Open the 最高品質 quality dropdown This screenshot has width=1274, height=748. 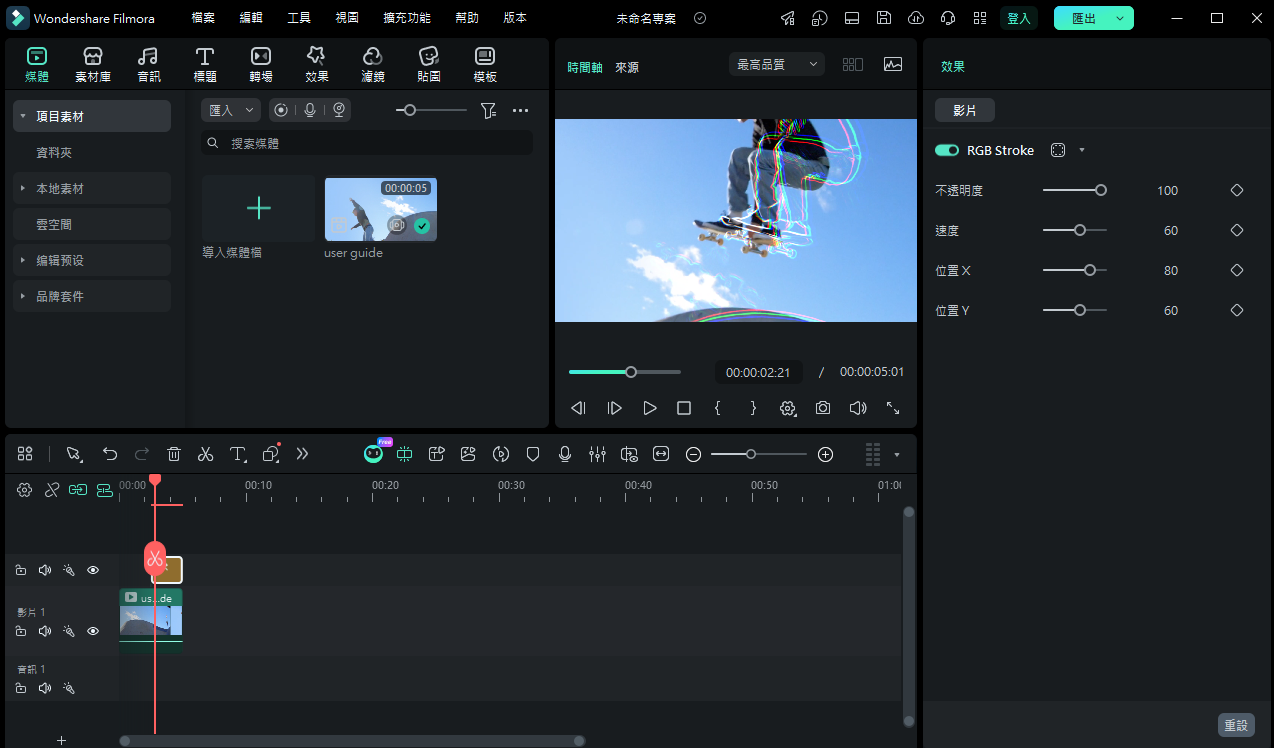pos(777,64)
